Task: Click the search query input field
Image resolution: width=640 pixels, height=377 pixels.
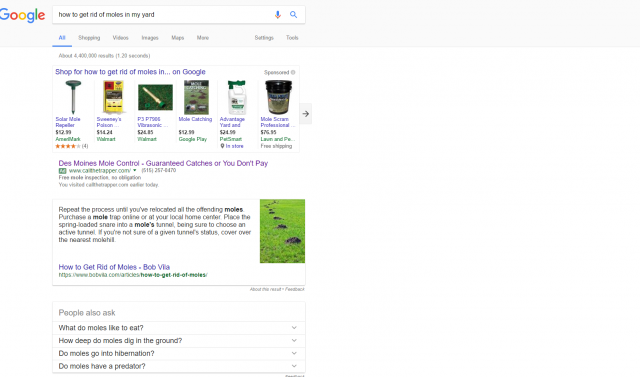Action: [163, 15]
